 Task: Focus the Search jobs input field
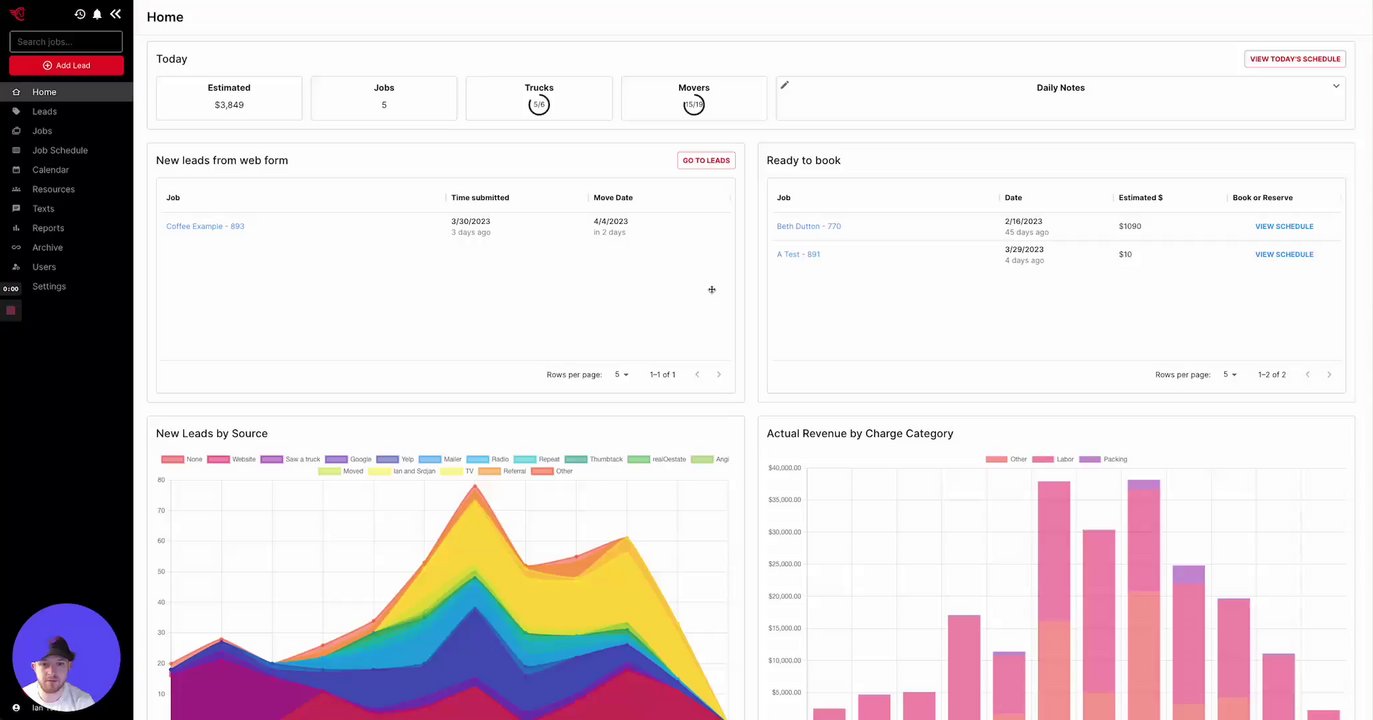66,42
